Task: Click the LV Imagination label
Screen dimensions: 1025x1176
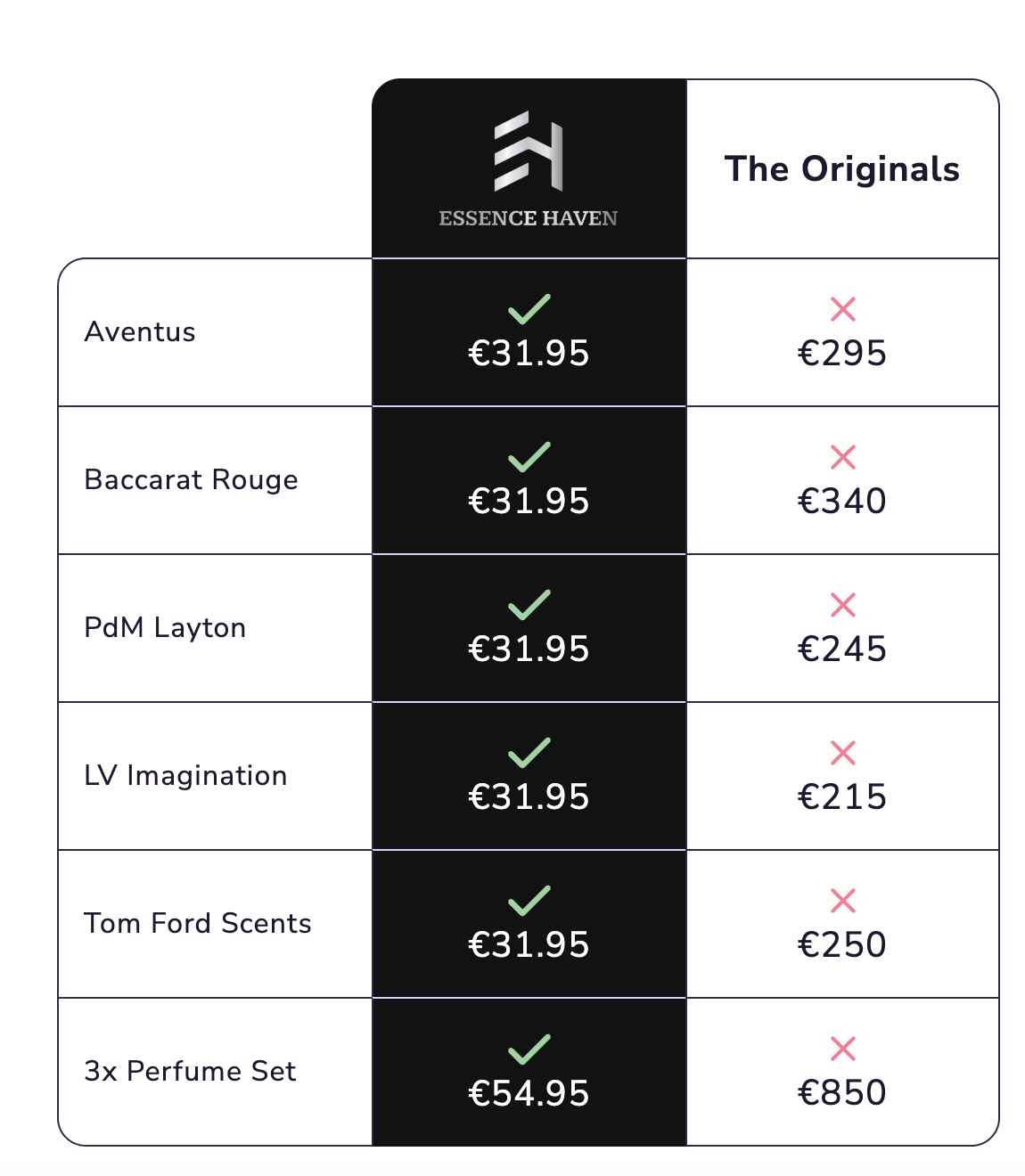Action: pyautogui.click(x=185, y=776)
